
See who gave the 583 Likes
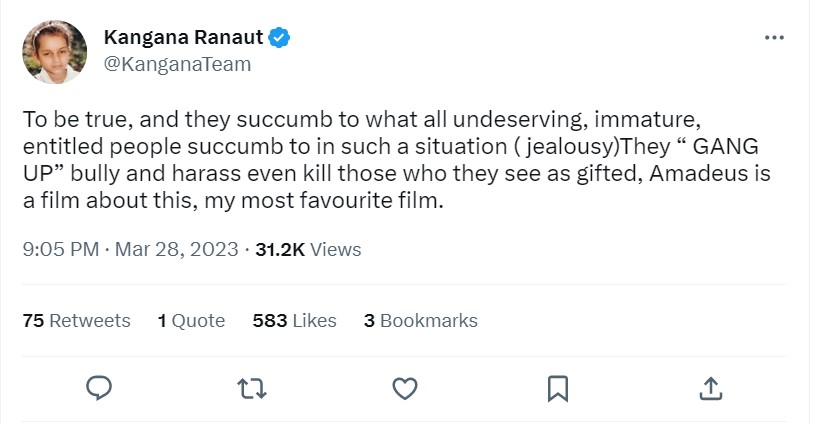tap(294, 321)
